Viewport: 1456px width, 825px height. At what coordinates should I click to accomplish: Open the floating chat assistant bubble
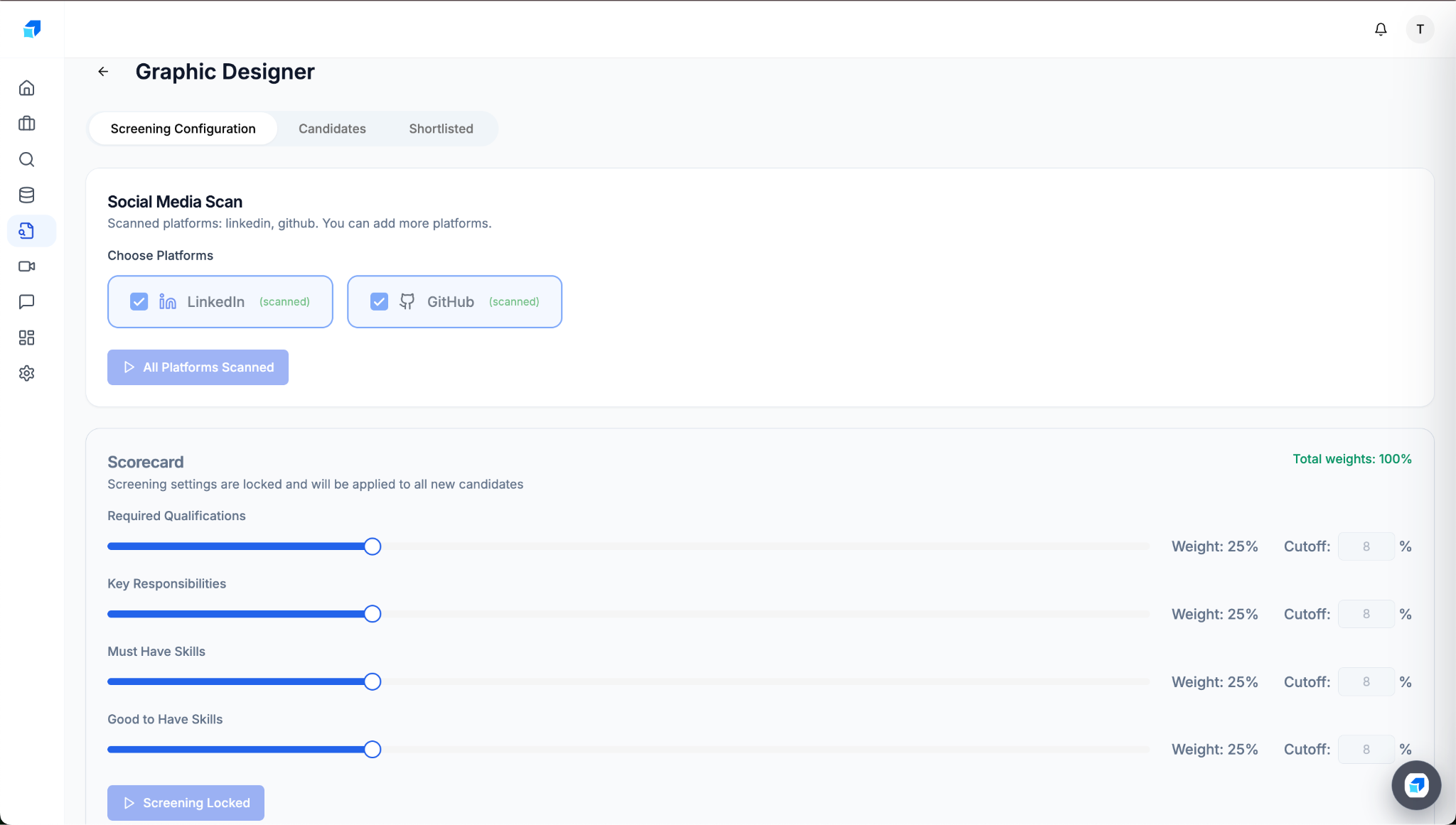[x=1415, y=785]
